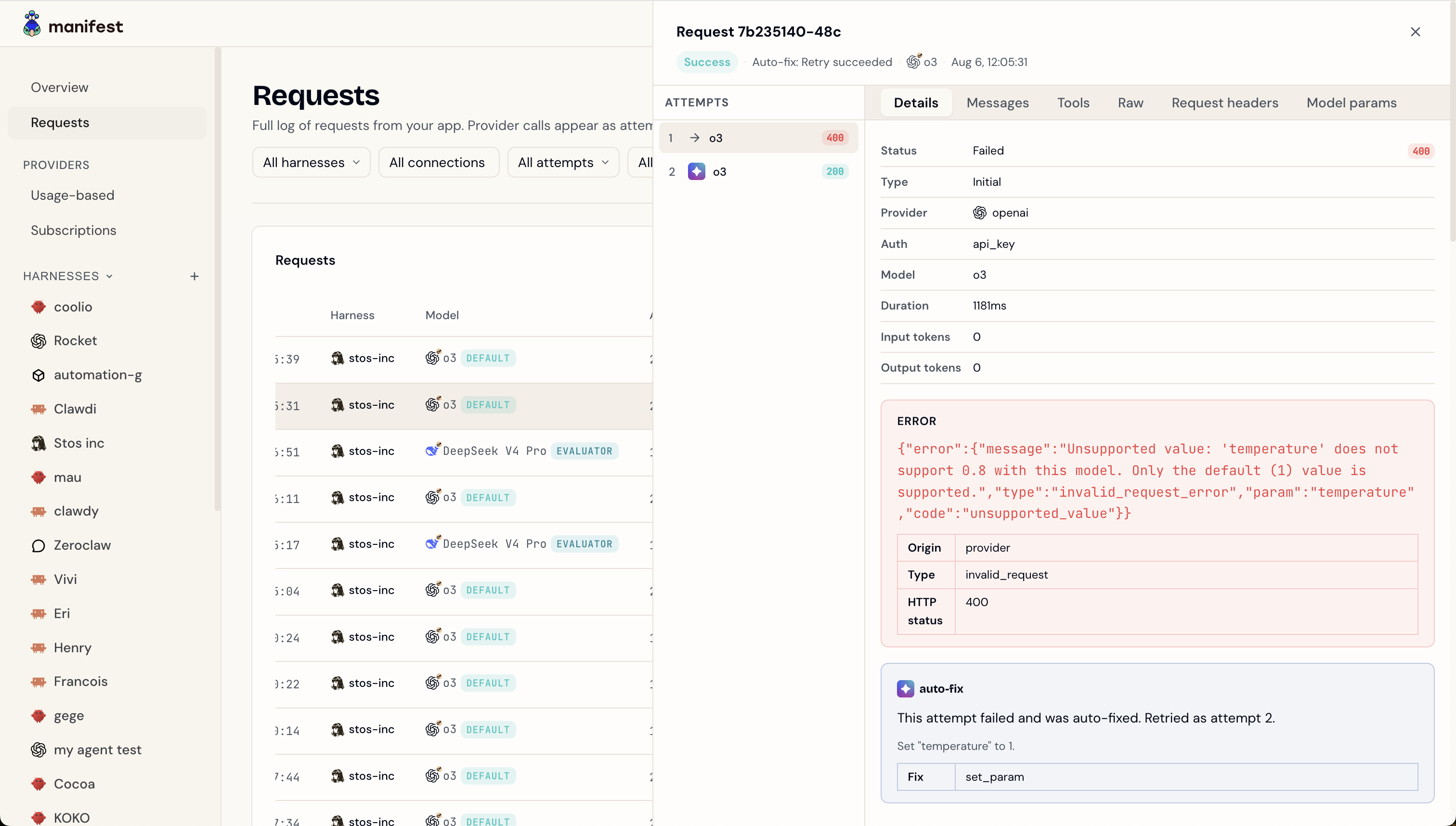Click the 400 badge in the Status row
Image resolution: width=1456 pixels, height=826 pixels.
(x=1420, y=151)
